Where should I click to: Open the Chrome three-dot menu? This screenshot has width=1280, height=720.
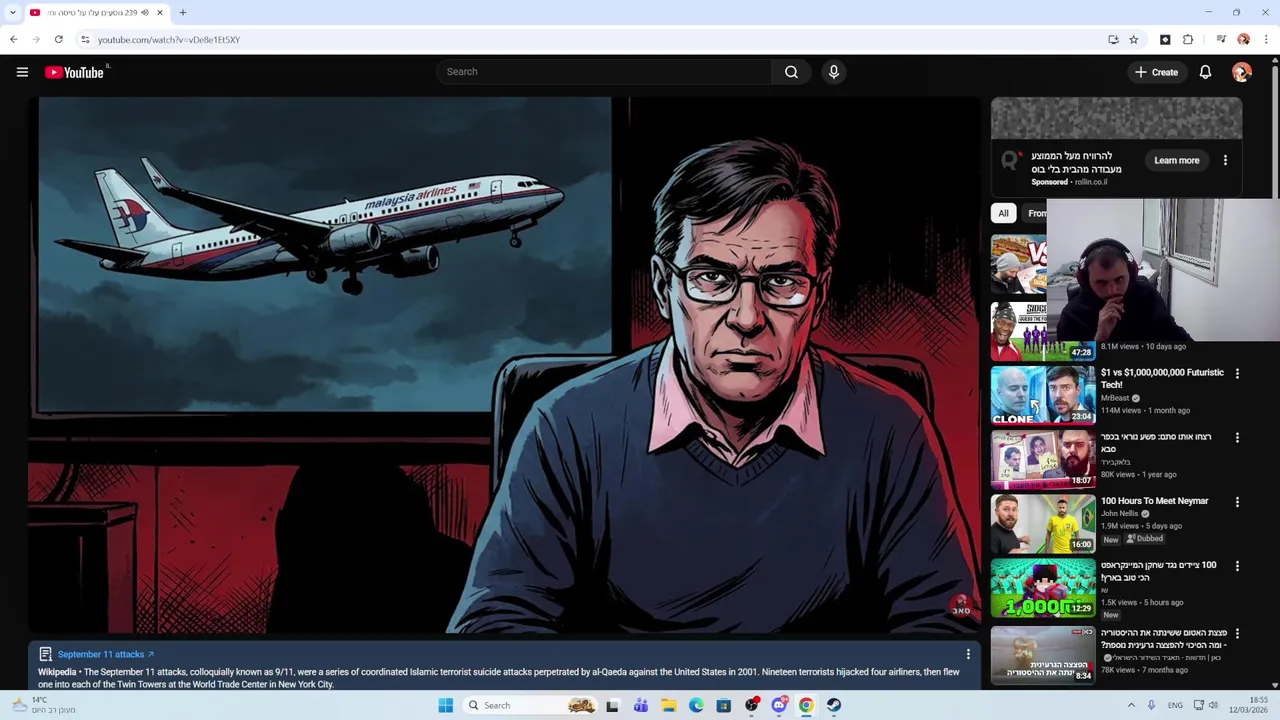(1266, 40)
